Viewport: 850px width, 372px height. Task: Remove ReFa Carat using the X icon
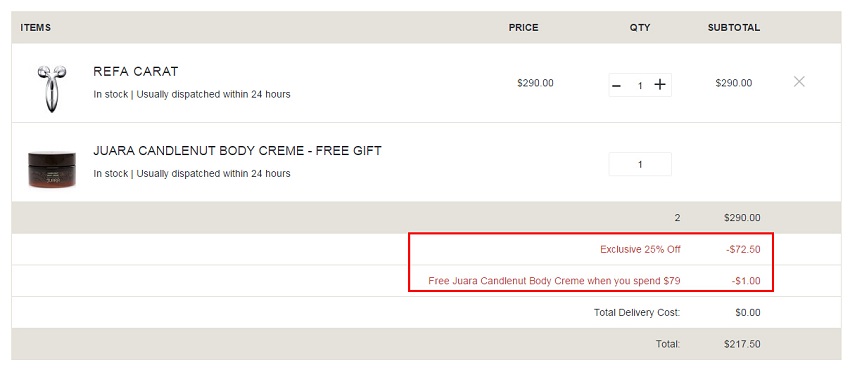799,82
